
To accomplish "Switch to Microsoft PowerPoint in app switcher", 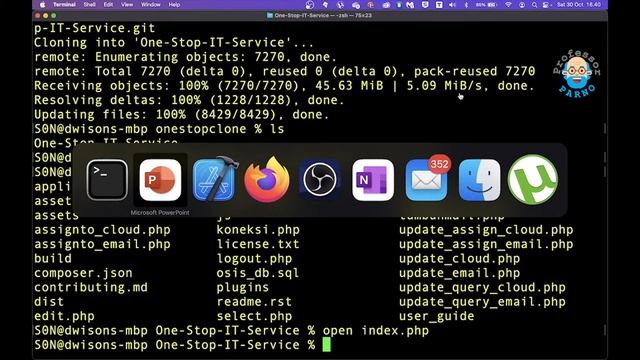I will (x=160, y=180).
